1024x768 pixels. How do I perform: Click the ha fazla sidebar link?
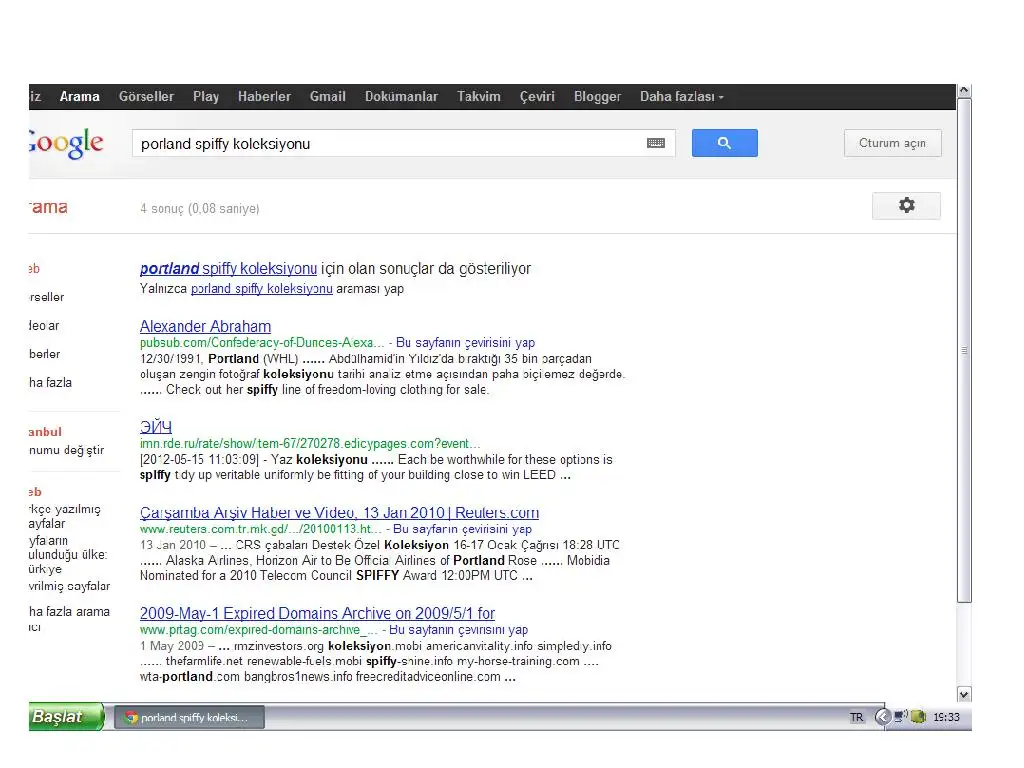click(50, 383)
